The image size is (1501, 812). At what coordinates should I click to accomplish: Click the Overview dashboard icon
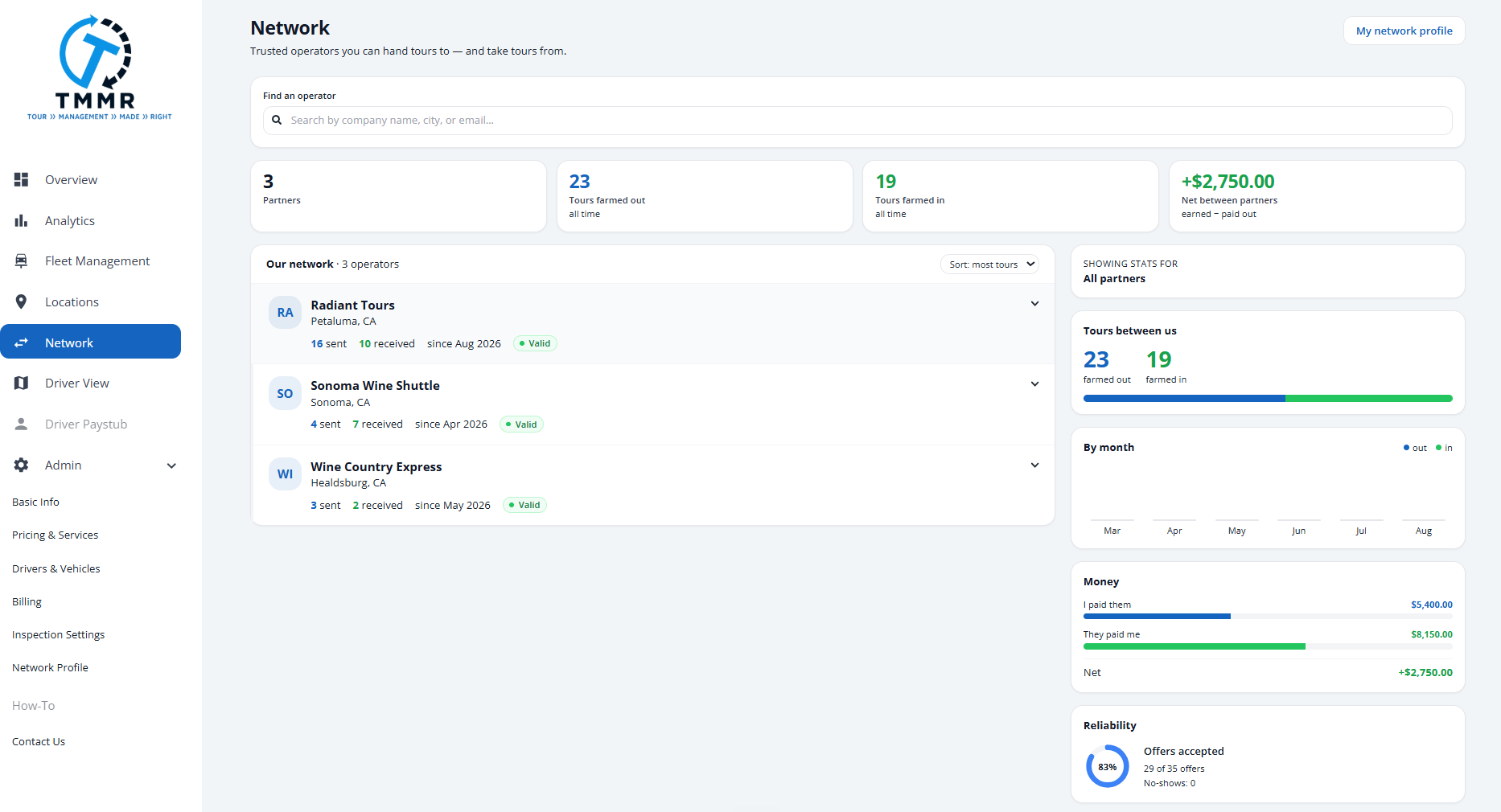(x=22, y=179)
